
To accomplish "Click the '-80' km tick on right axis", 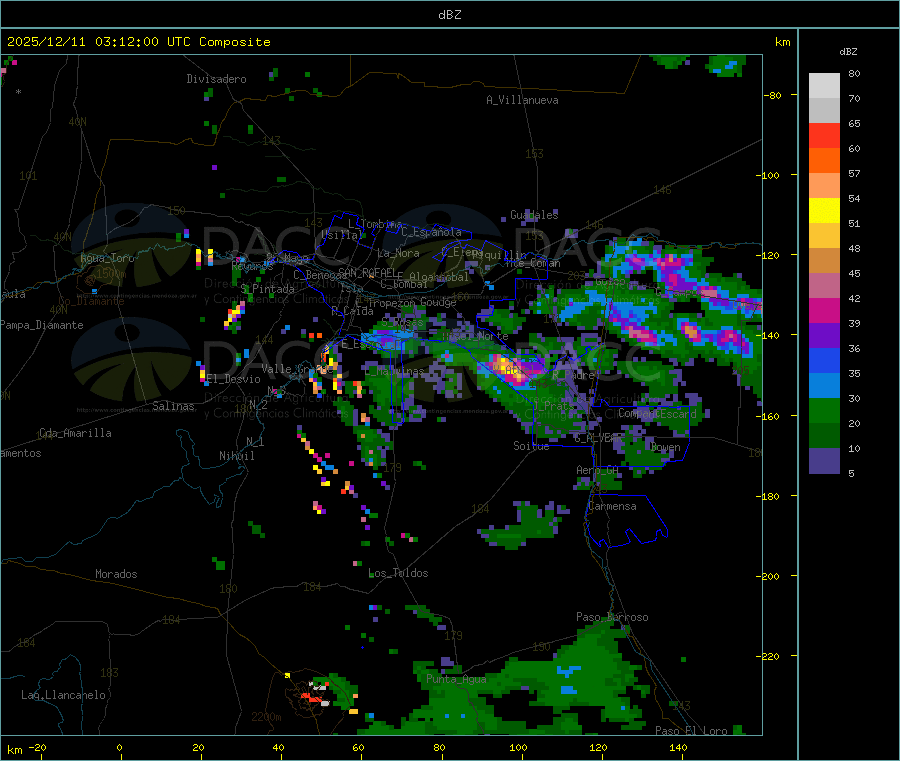I will pyautogui.click(x=773, y=95).
